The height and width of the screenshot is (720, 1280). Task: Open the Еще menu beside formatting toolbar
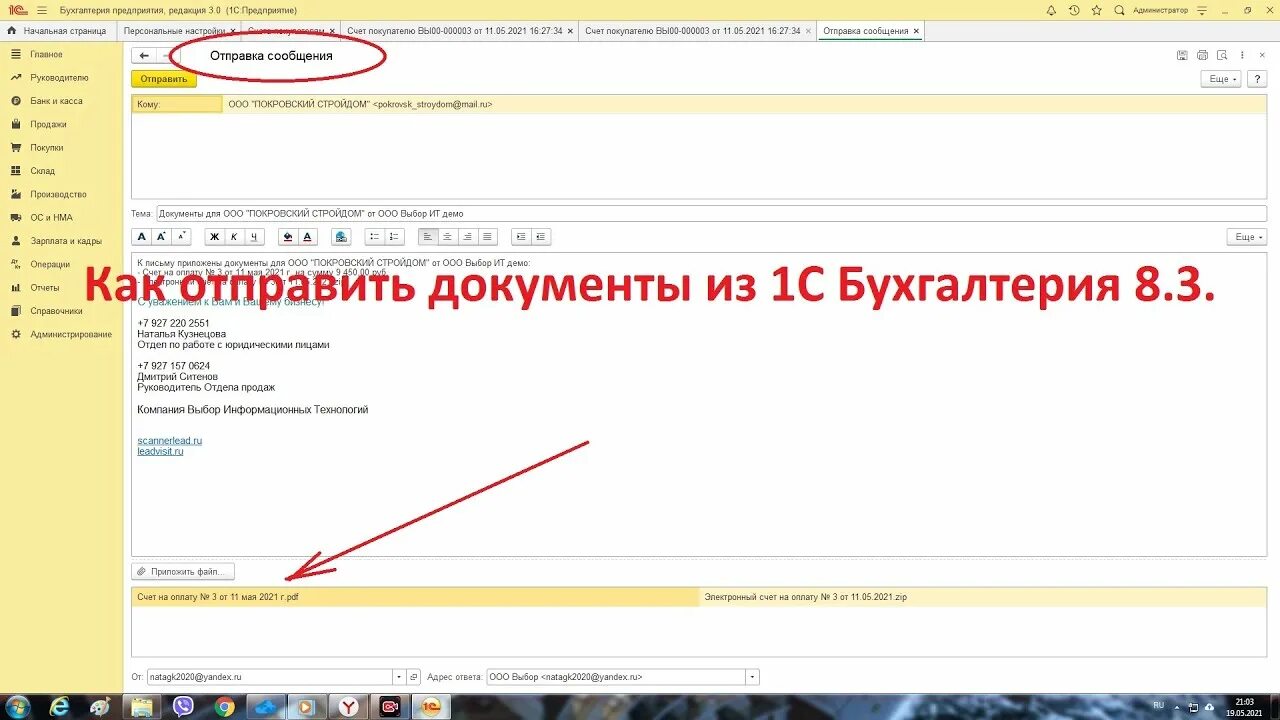coord(1247,237)
